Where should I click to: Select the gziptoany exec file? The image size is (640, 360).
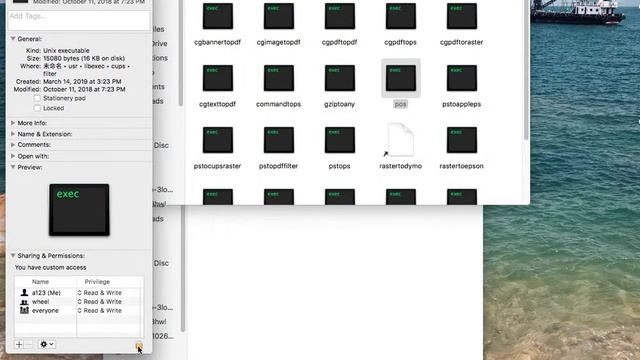340,78
